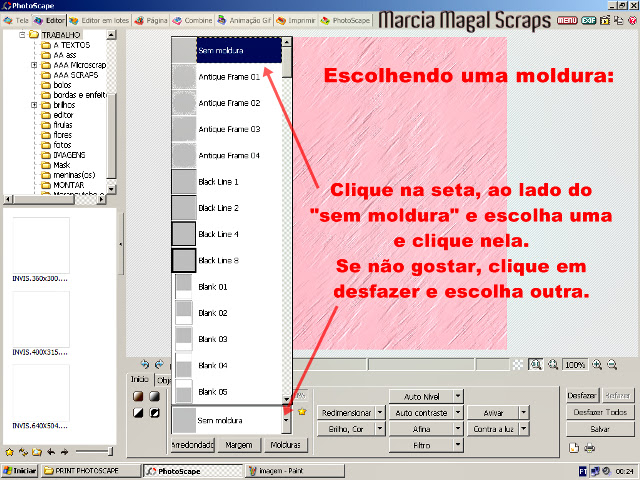Click refresh icon in the thumbnail toolbar

click(x=23, y=452)
